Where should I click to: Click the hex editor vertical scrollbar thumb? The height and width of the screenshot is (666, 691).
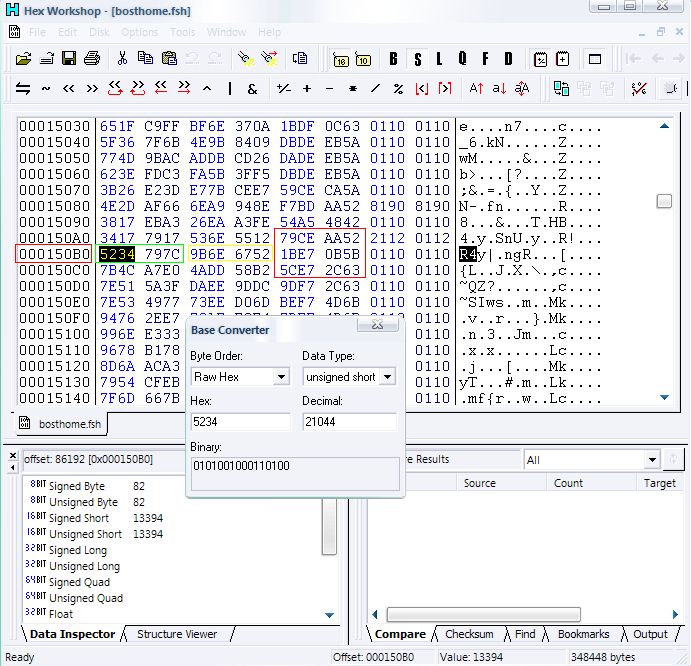(x=664, y=201)
